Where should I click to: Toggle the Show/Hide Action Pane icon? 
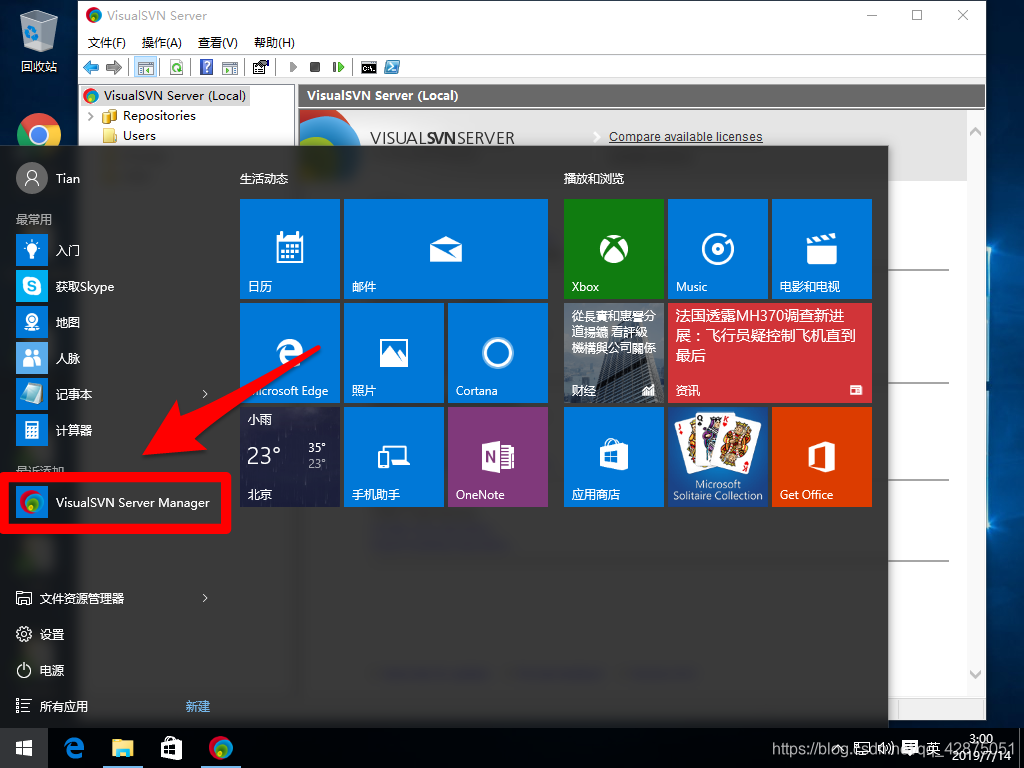[x=230, y=67]
